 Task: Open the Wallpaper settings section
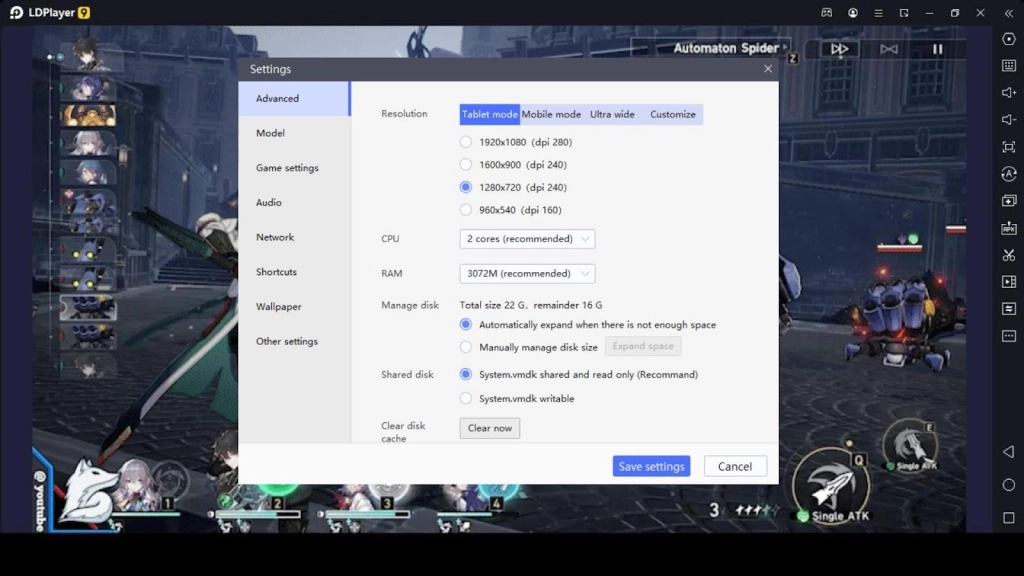click(294, 306)
